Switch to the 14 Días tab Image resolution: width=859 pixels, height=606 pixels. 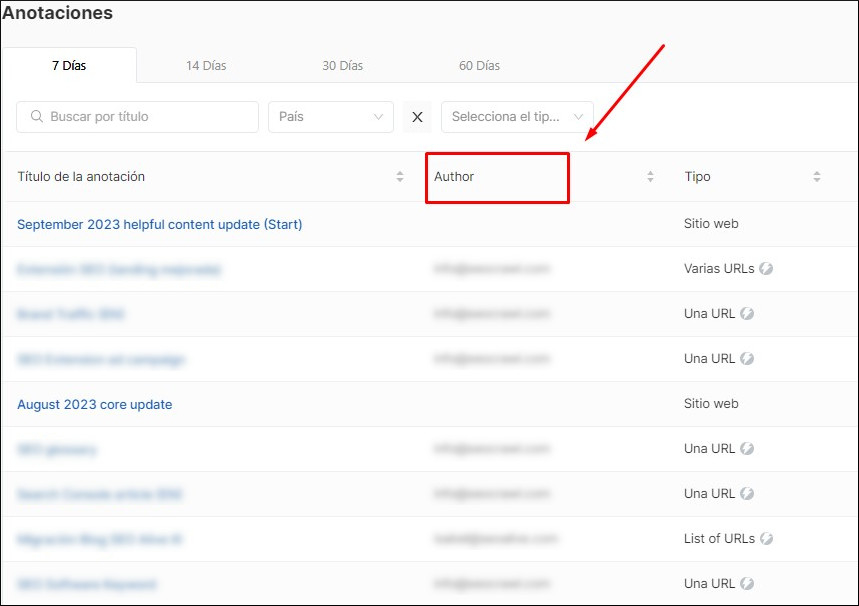point(205,65)
